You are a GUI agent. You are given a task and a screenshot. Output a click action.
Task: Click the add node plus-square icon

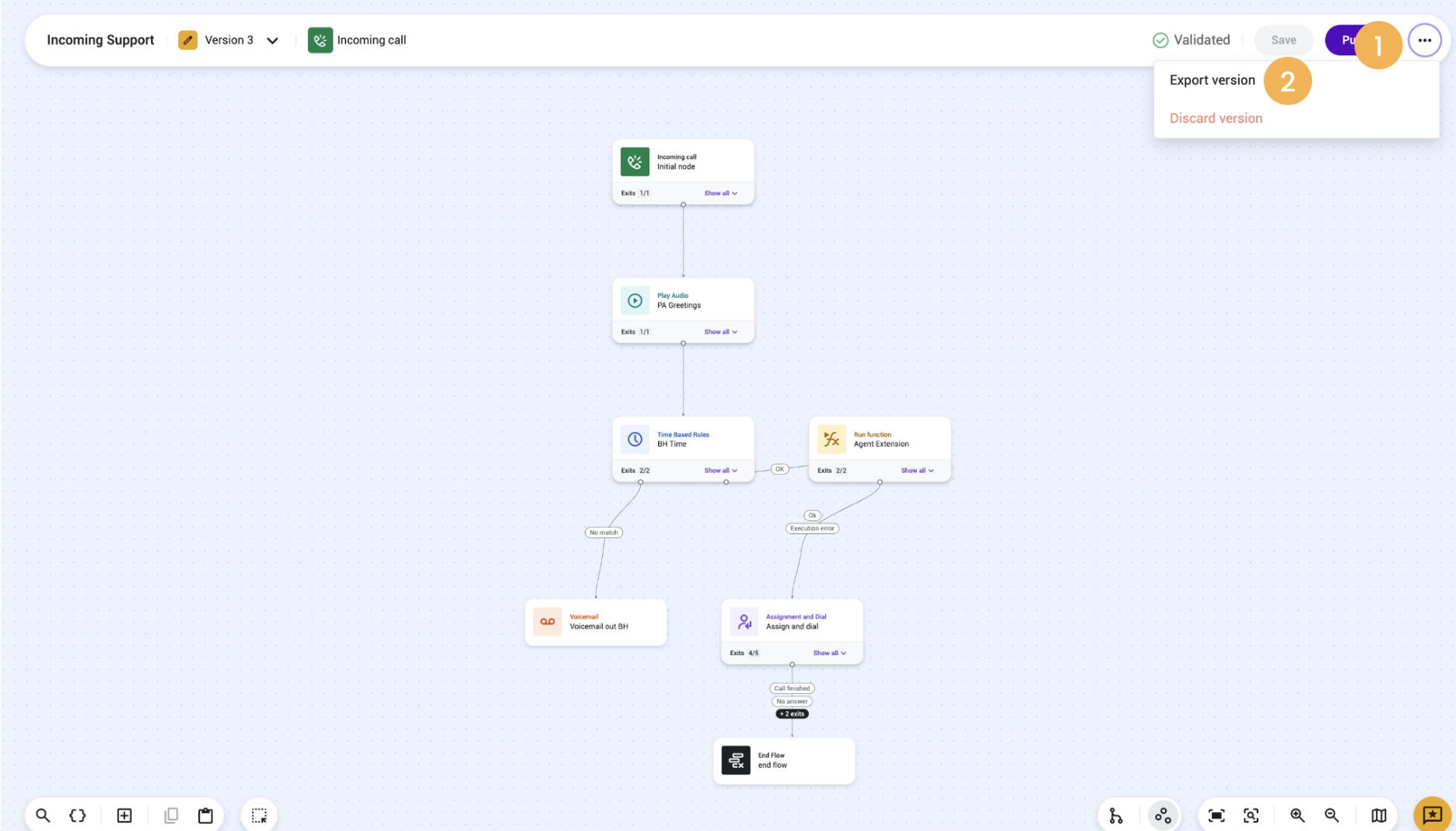(124, 815)
